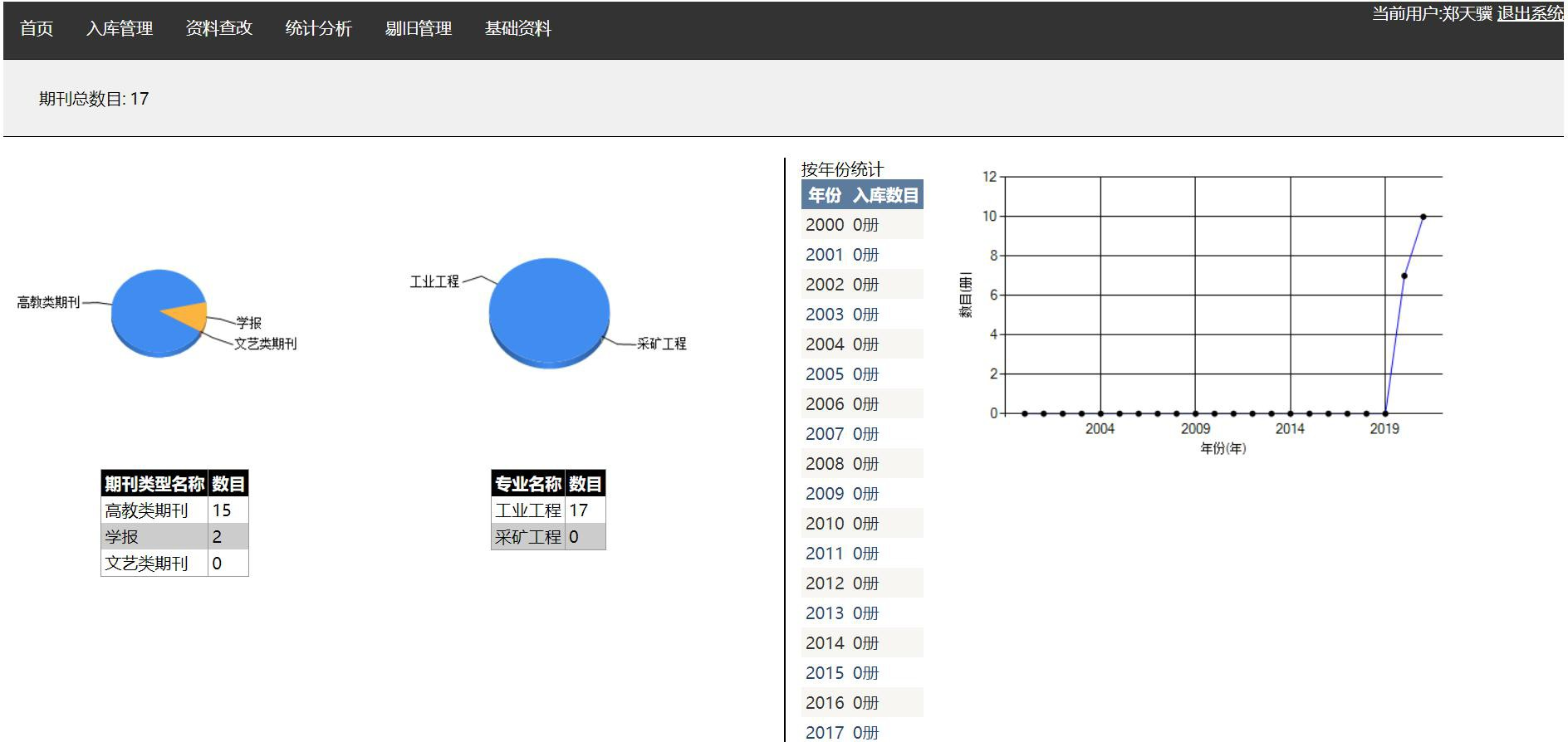1568x742 pixels.
Task: Select the year 2010 row
Action: [x=862, y=524]
